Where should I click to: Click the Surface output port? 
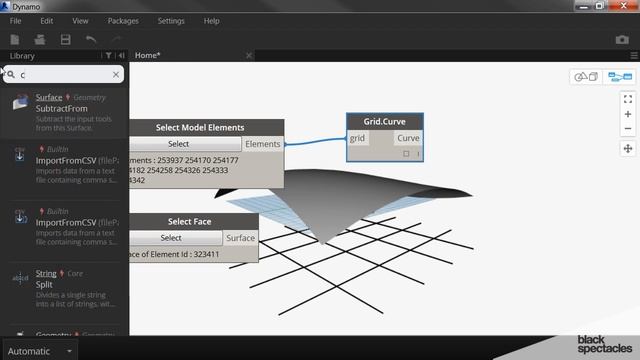click(240, 238)
